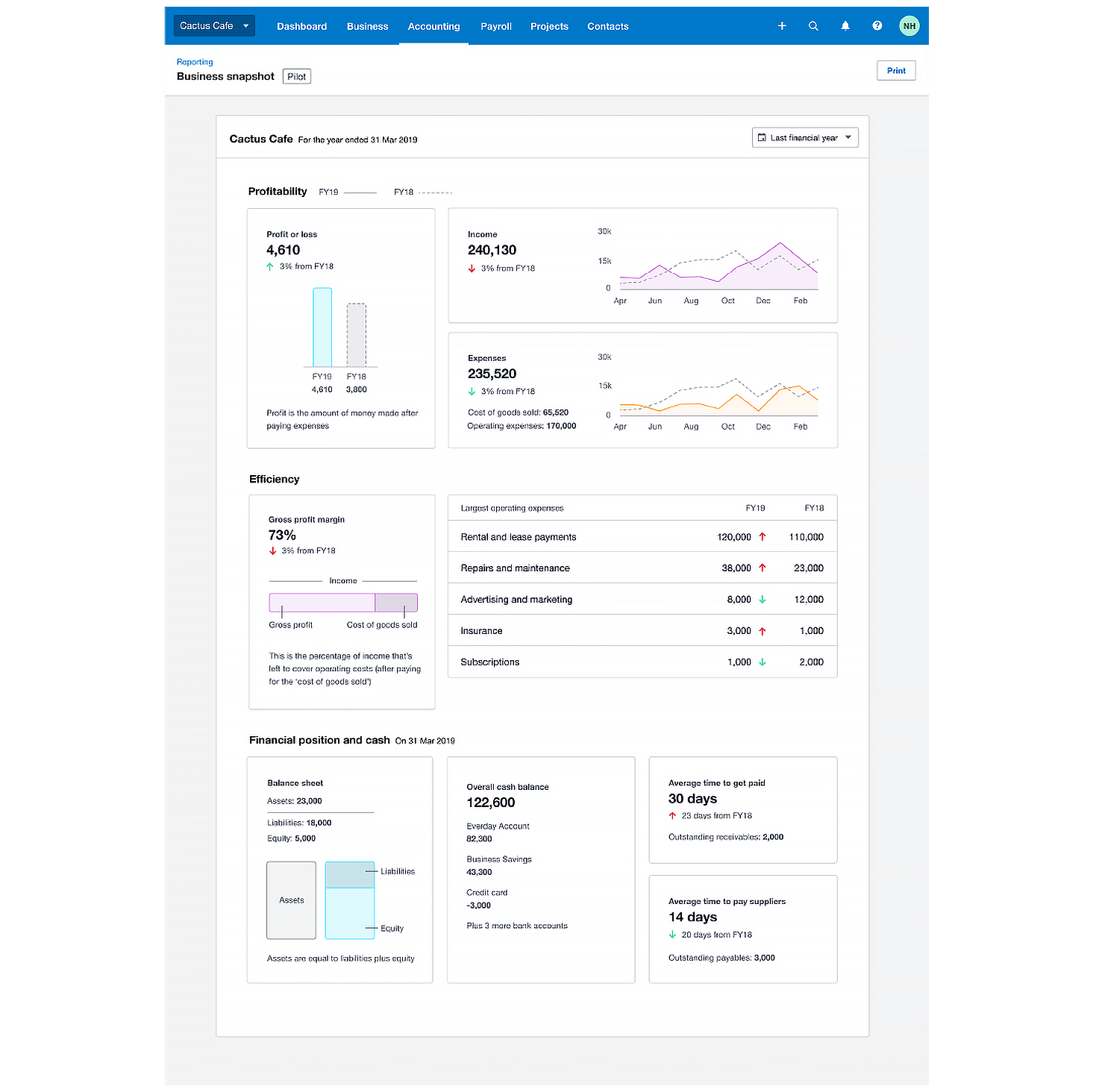Viewport: 1093px width, 1092px height.
Task: Click the calendar icon in the period selector
Action: 762,137
